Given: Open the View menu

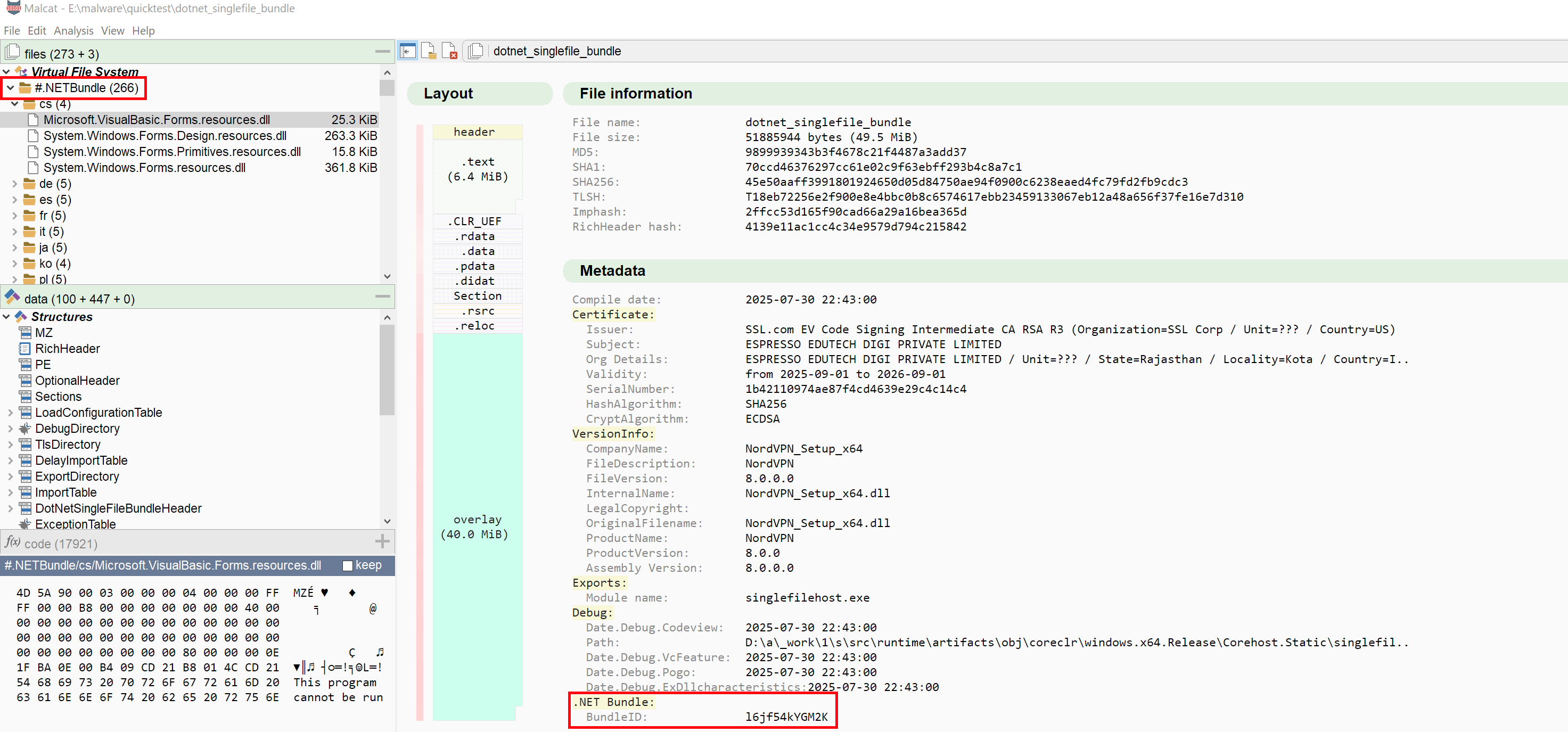Looking at the screenshot, I should pyautogui.click(x=112, y=30).
